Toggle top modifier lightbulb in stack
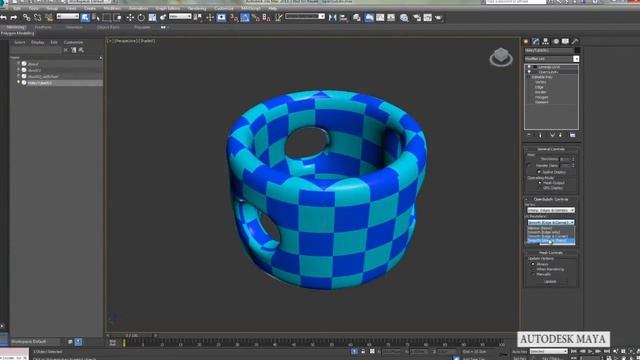The width and height of the screenshot is (640, 360). [x=529, y=67]
